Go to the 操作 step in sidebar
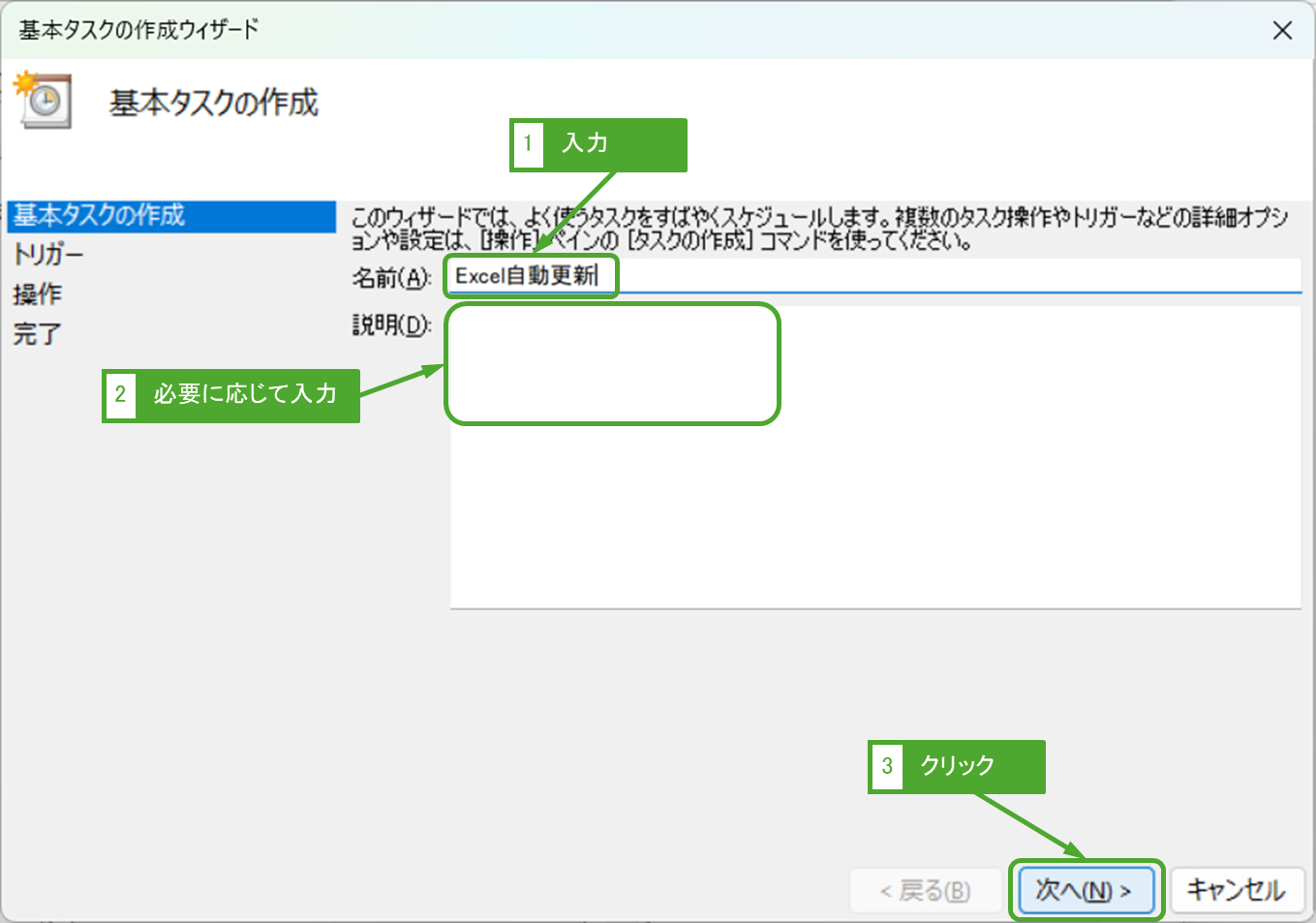The width and height of the screenshot is (1316, 923). [x=38, y=294]
